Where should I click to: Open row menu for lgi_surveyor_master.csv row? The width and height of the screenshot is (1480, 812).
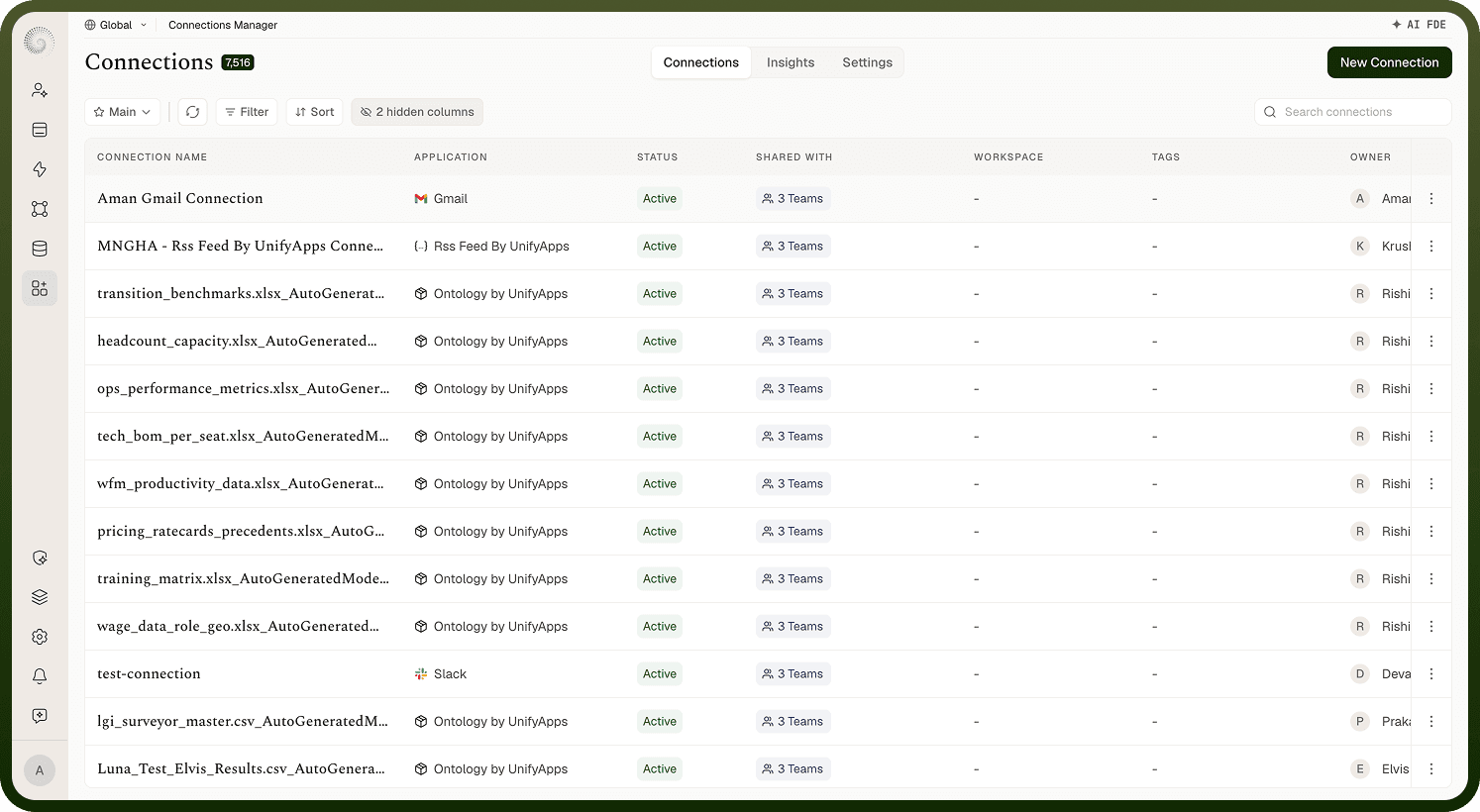tap(1431, 722)
